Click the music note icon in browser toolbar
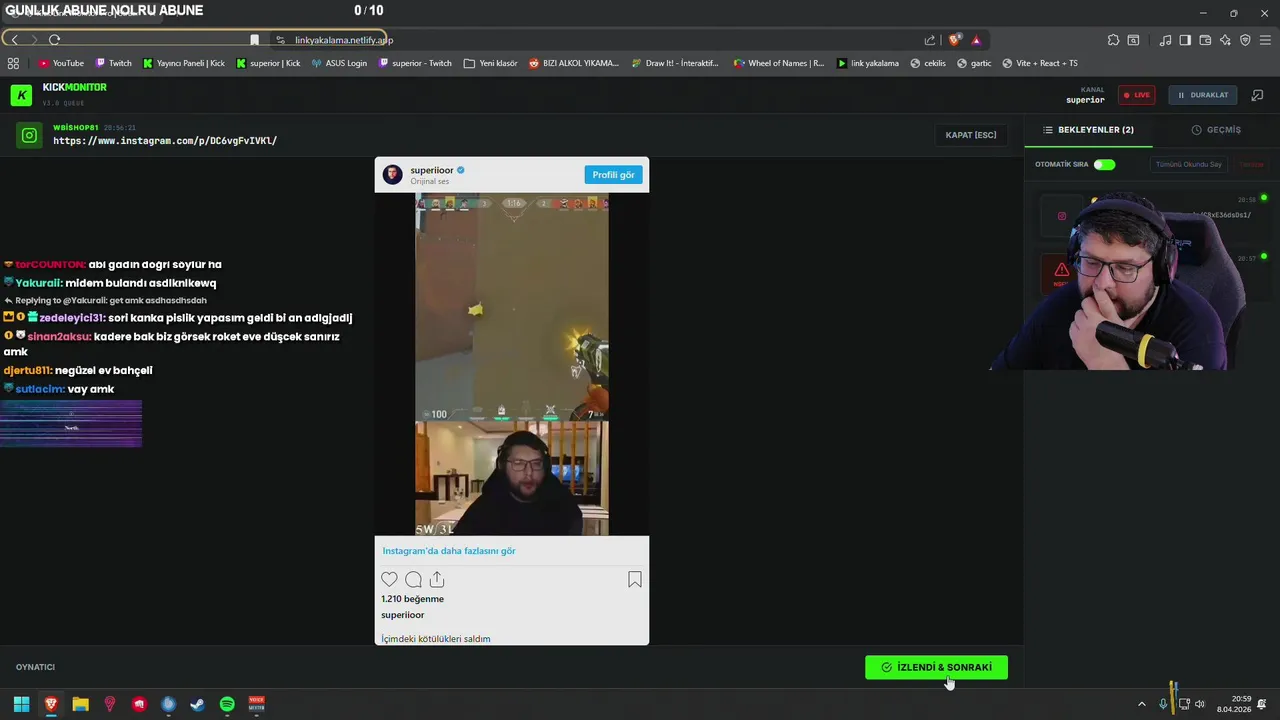The width and height of the screenshot is (1280, 720). (x=1165, y=40)
